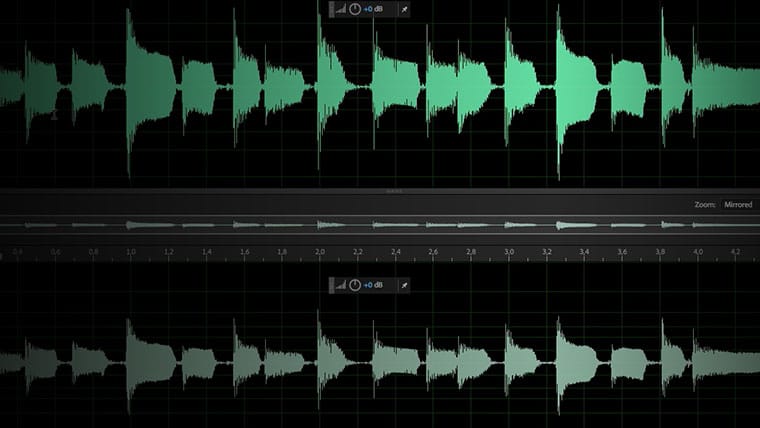Pin the bottom HUD with its pushpin icon
Screen dimensions: 760x428
click(x=404, y=285)
